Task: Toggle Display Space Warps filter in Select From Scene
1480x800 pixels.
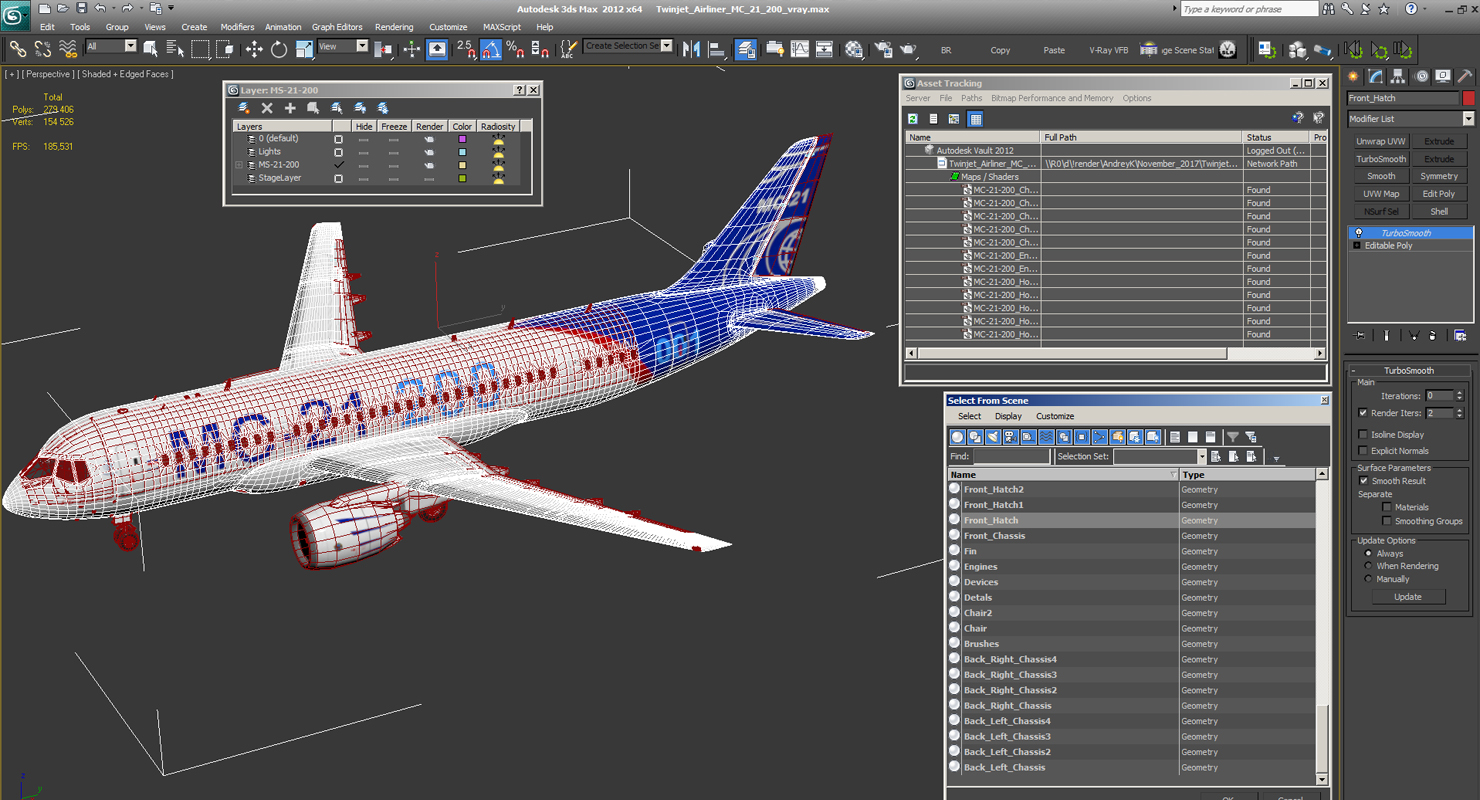Action: [1046, 437]
